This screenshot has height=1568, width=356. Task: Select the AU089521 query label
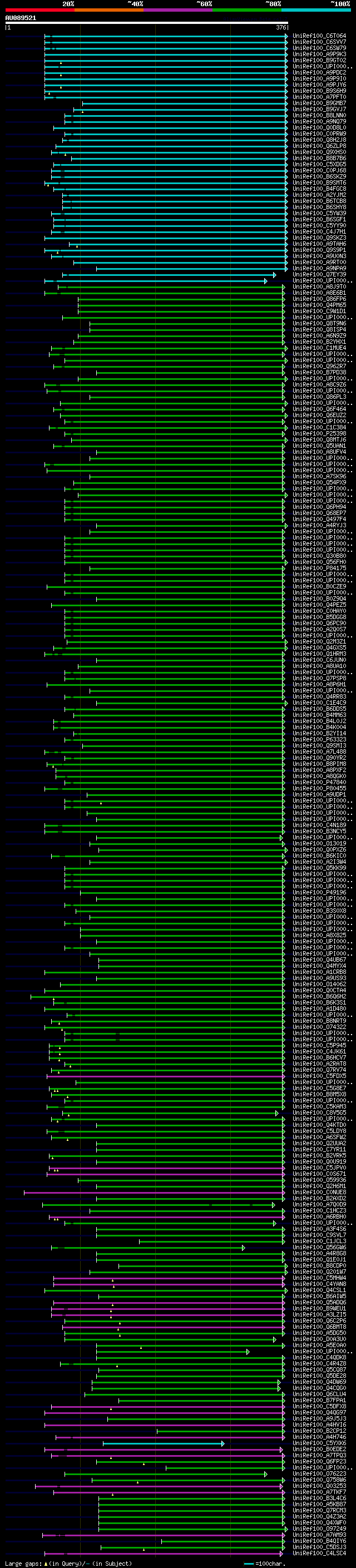point(21,18)
